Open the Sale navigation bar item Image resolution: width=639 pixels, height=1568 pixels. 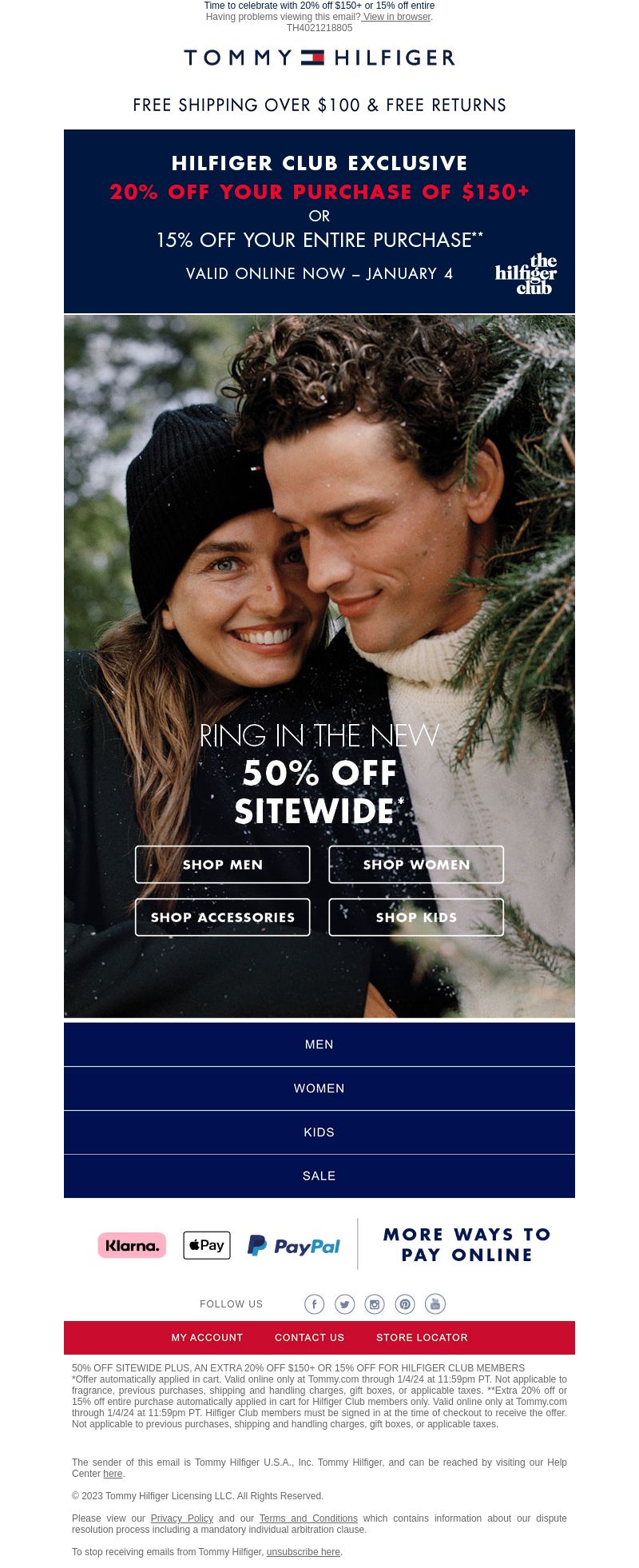tap(319, 1176)
